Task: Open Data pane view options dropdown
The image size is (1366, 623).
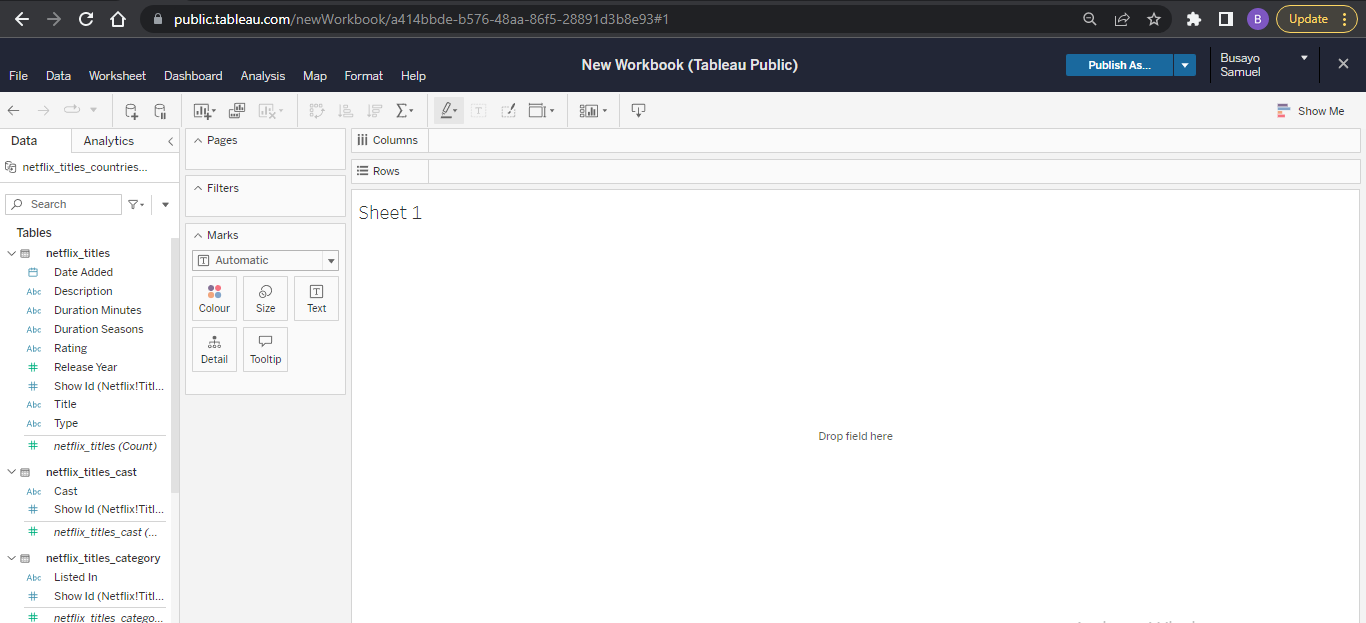Action: click(x=165, y=204)
